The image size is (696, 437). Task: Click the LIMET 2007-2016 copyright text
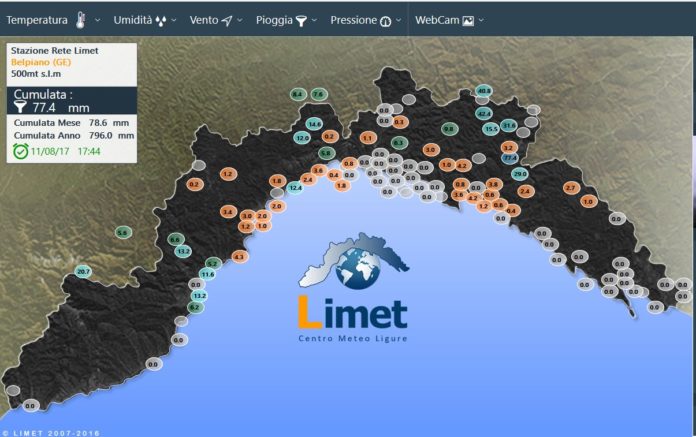51,433
